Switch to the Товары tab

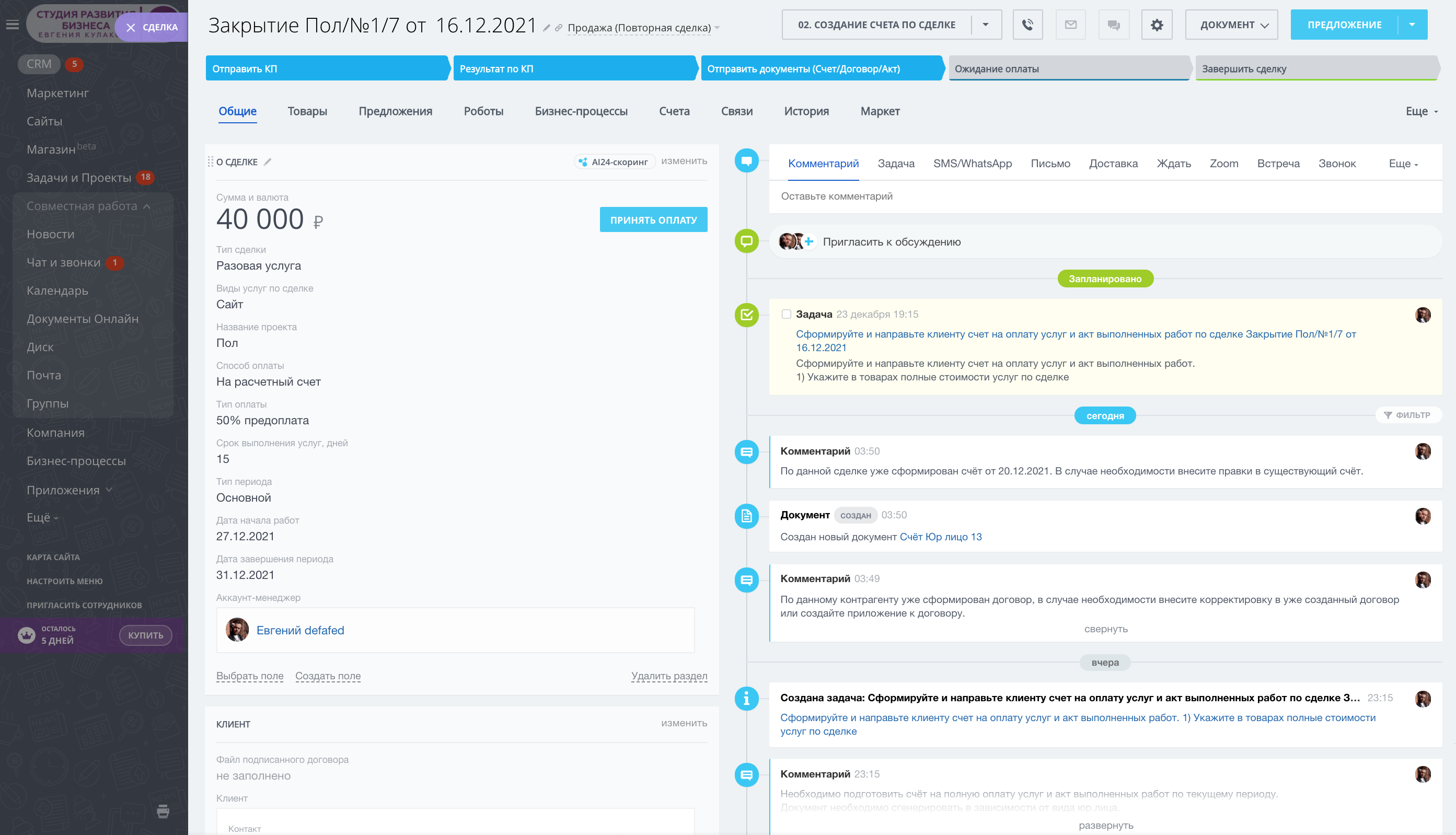307,111
